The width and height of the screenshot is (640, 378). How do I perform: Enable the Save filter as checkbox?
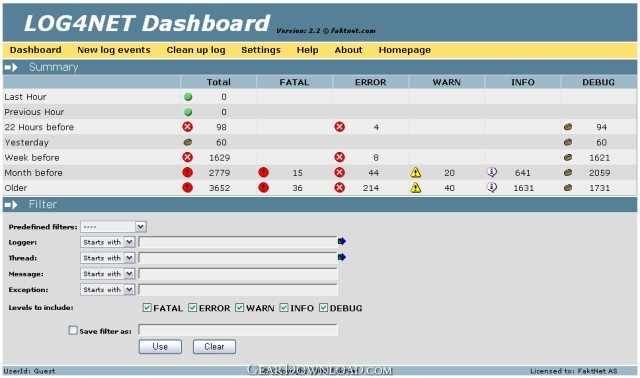pos(73,330)
